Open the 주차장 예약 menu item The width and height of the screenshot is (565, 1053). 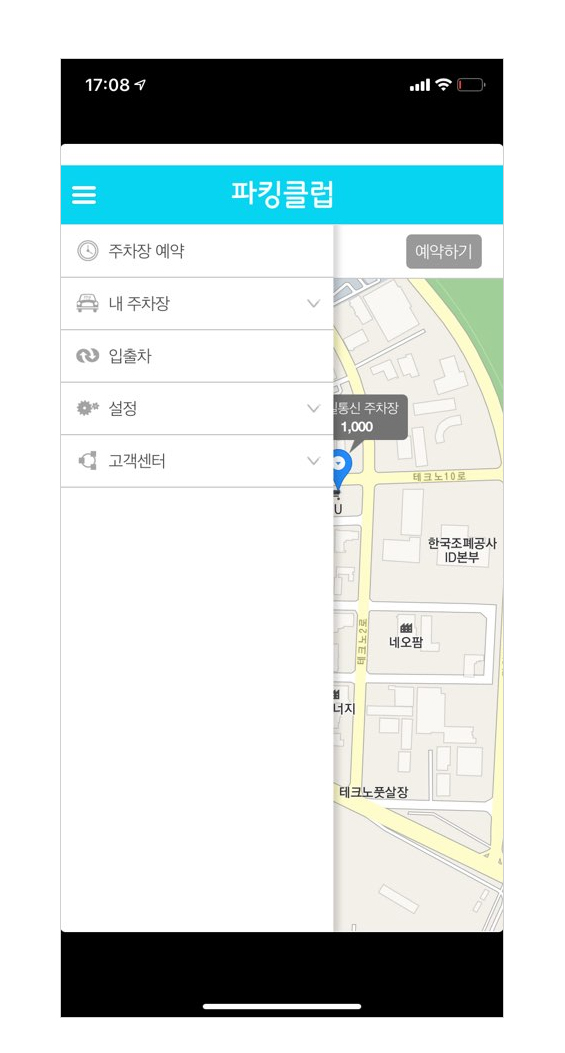[197, 251]
